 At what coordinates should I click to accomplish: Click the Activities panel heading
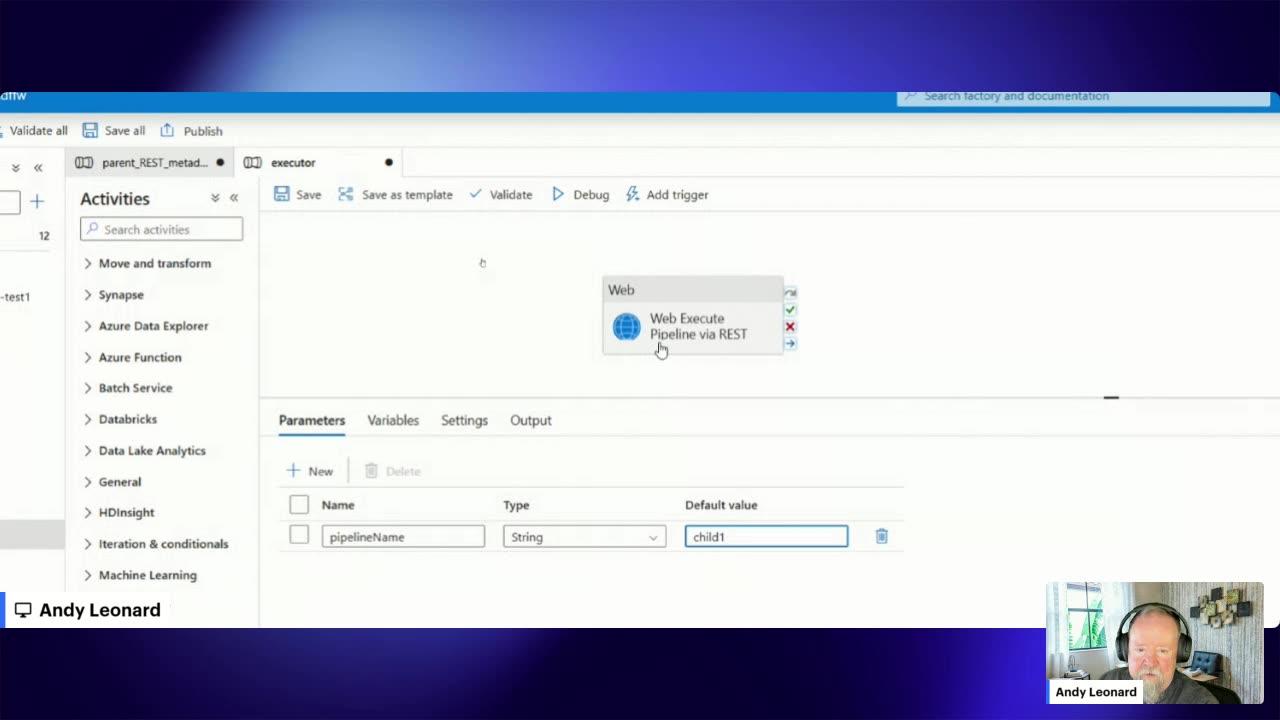point(115,199)
